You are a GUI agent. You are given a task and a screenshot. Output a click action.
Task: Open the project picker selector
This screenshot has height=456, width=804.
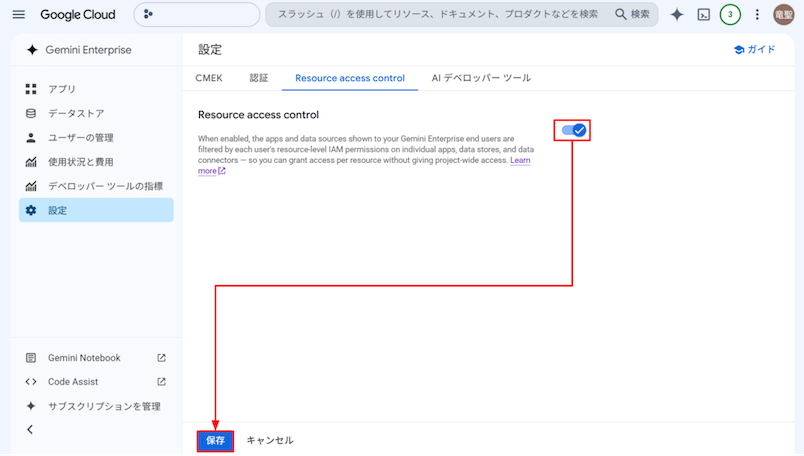(x=197, y=14)
